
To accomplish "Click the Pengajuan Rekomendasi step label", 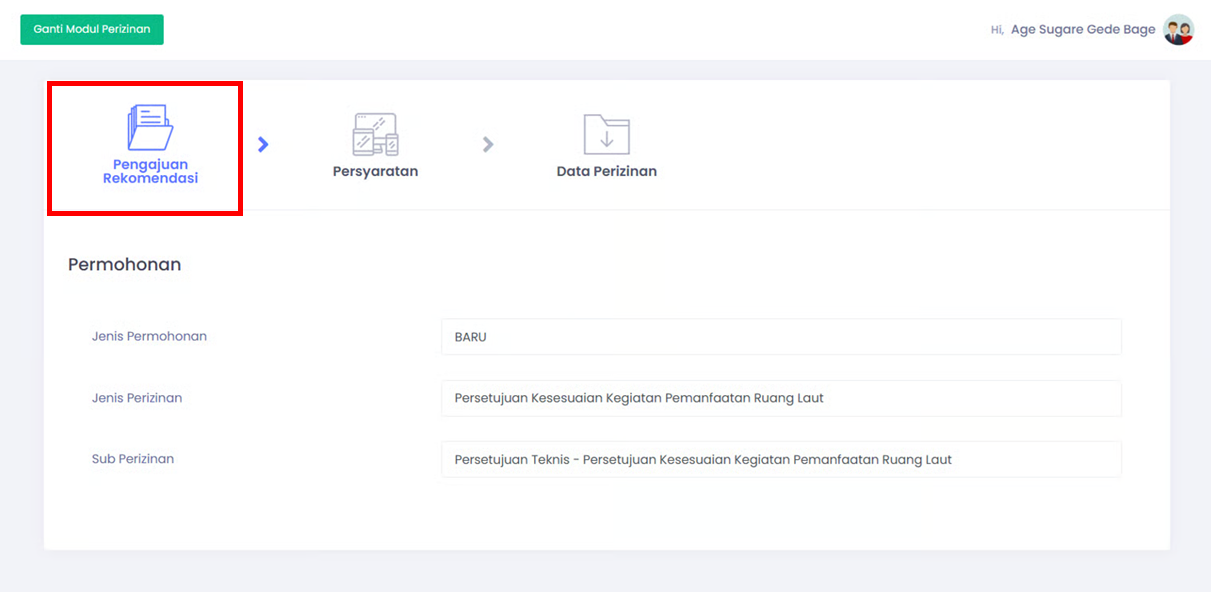I will click(150, 171).
